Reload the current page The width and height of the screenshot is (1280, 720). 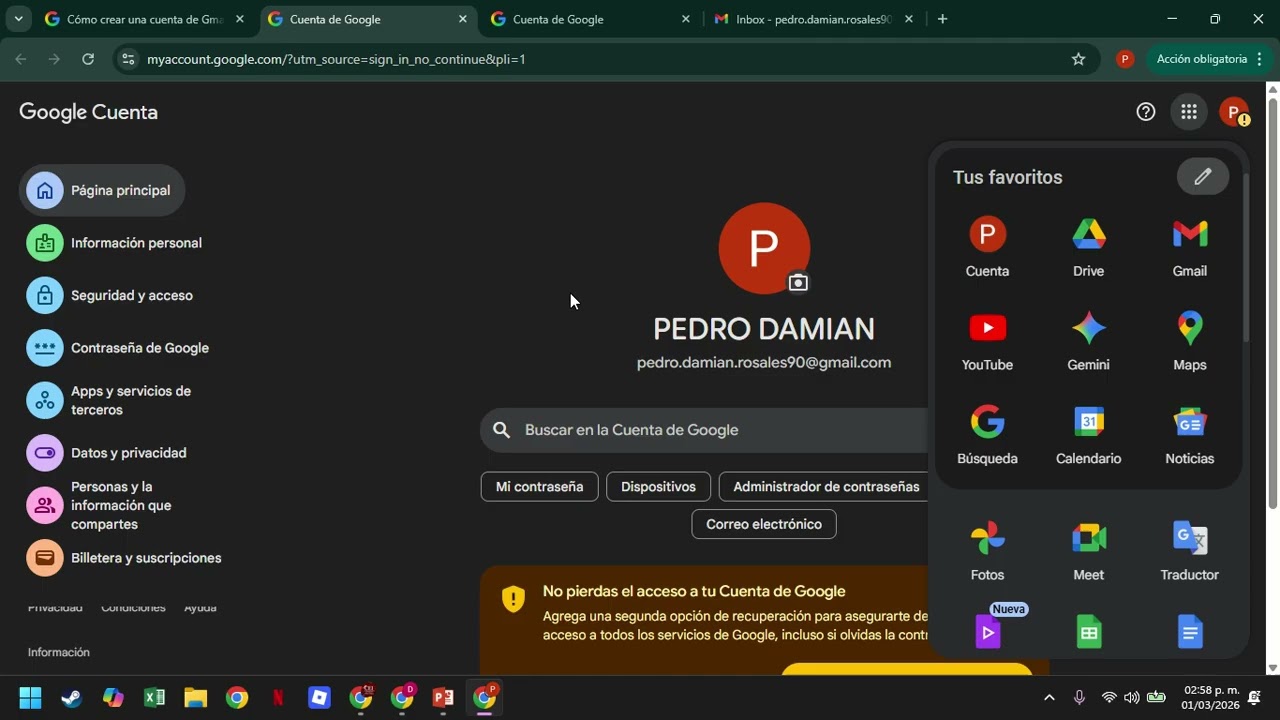point(88,59)
